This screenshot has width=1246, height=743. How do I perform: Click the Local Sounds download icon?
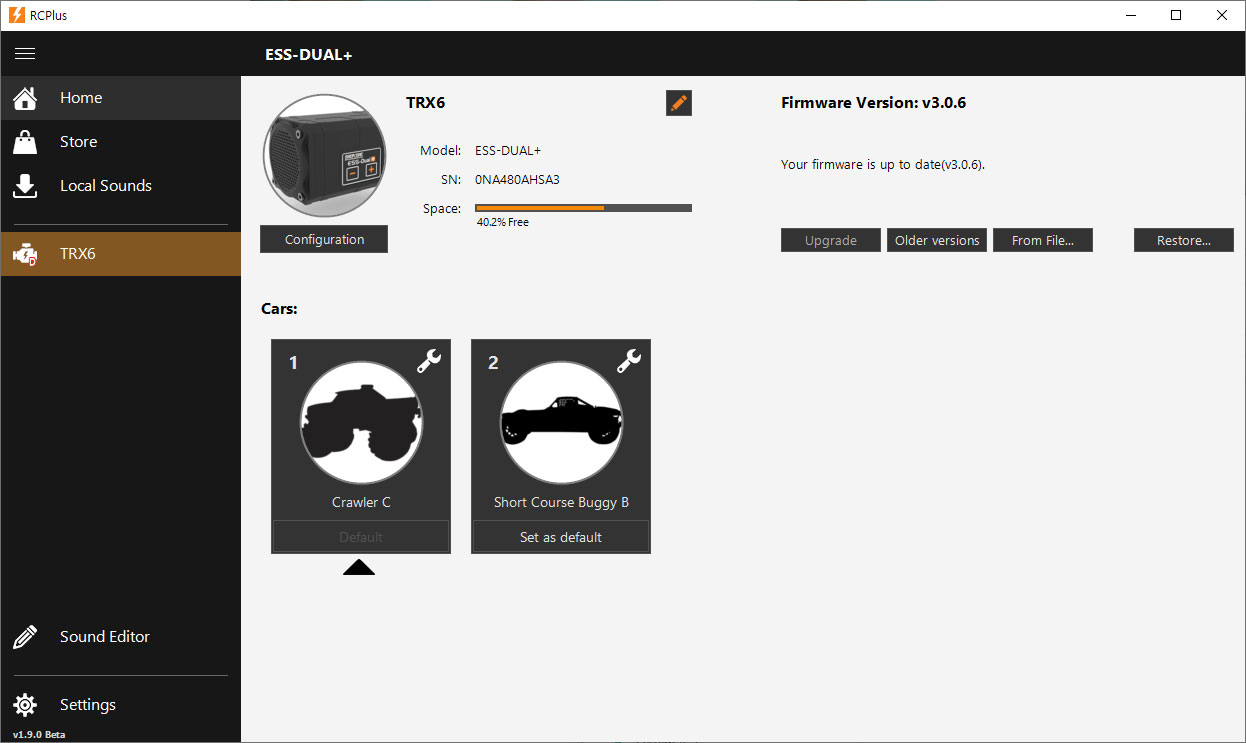25,186
